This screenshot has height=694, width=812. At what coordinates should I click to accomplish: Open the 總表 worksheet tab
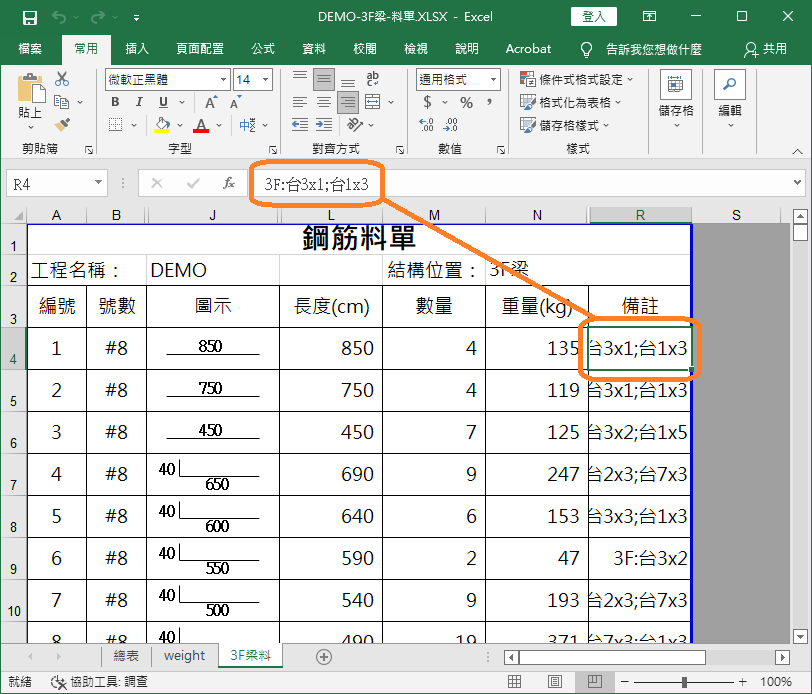126,656
